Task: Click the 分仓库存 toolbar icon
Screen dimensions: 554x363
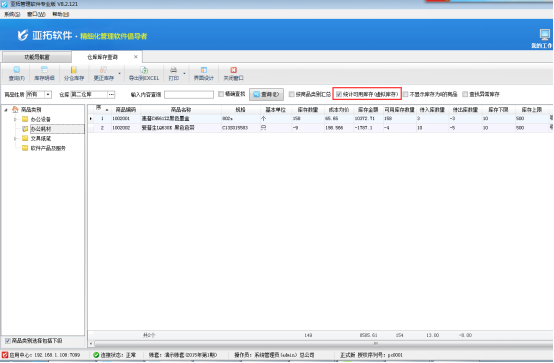Action: click(x=74, y=70)
